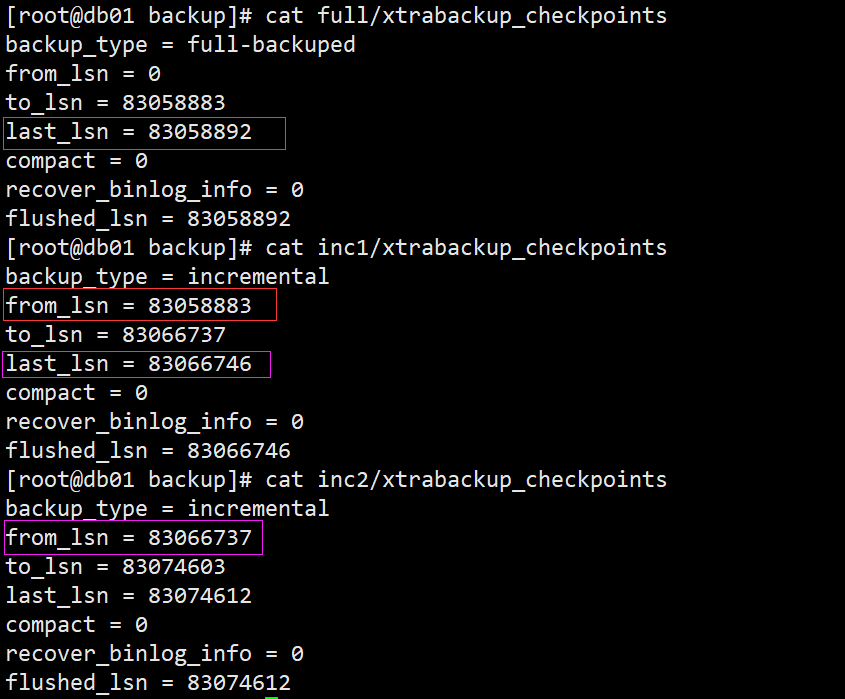Click the from_lsn = 0 line
This screenshot has height=699, width=845.
[x=83, y=74]
